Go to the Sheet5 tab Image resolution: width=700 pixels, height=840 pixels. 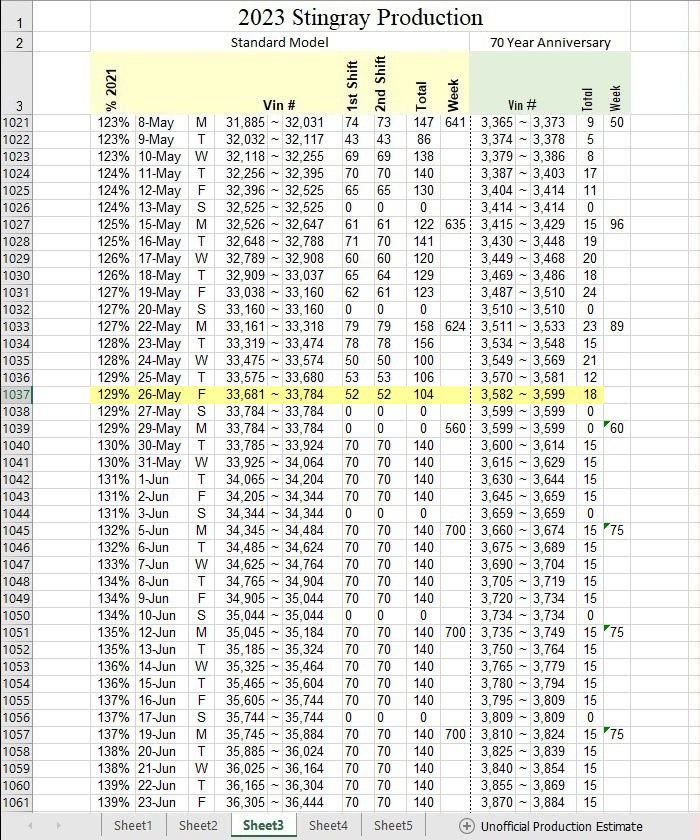(x=393, y=826)
